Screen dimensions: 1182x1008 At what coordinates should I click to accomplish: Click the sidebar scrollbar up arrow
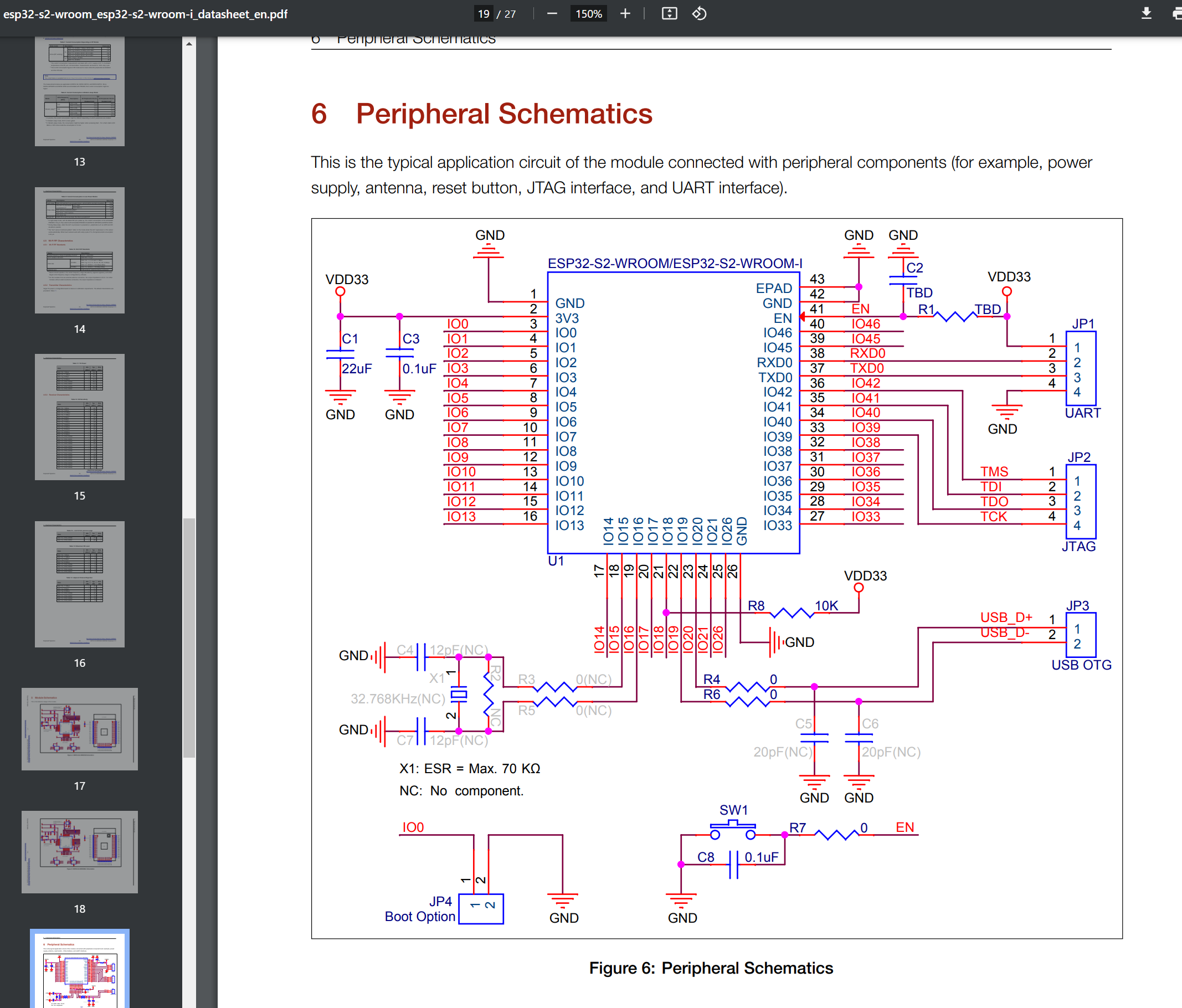(189, 44)
